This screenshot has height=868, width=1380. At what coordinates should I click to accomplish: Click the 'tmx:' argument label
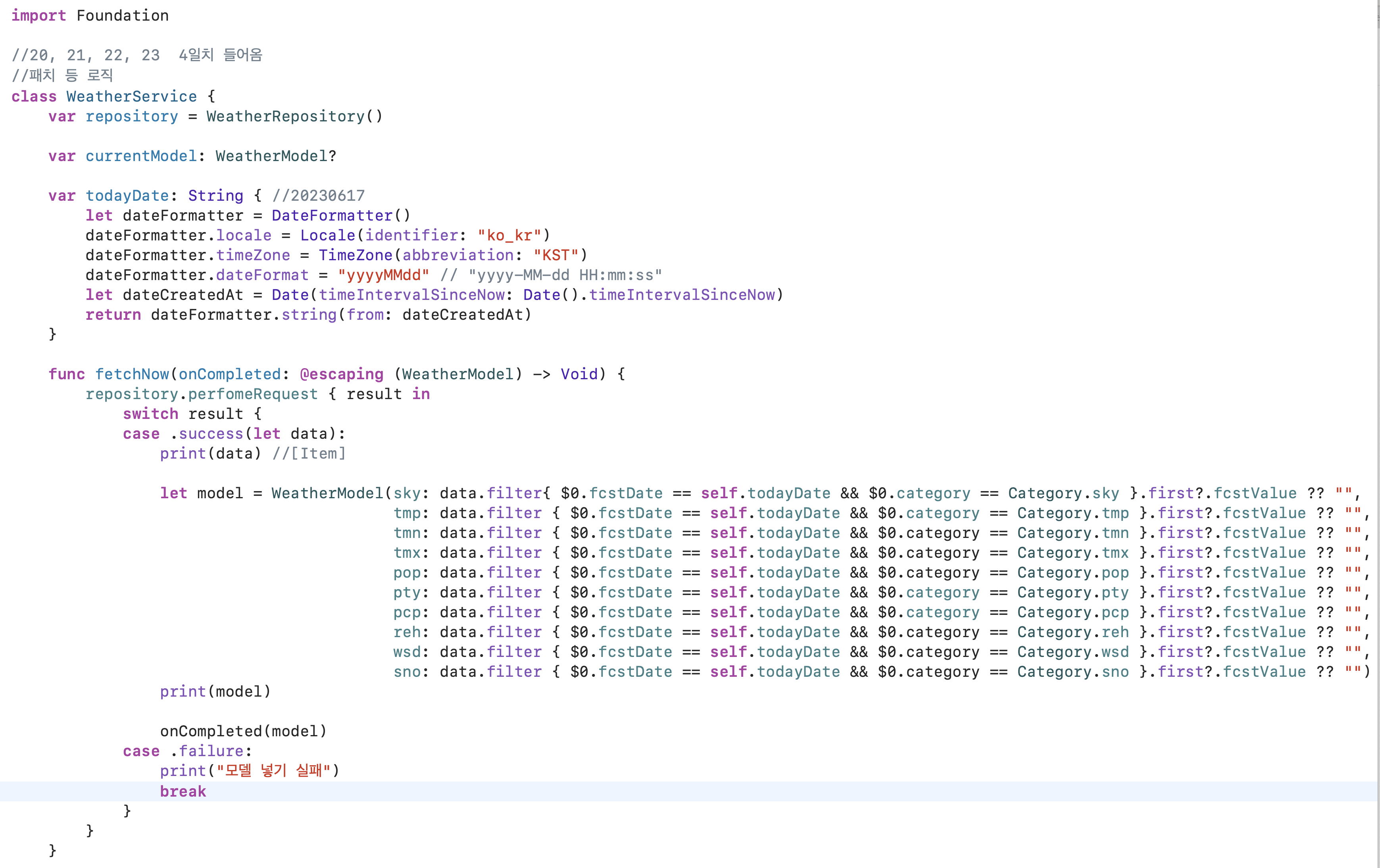click(x=411, y=553)
